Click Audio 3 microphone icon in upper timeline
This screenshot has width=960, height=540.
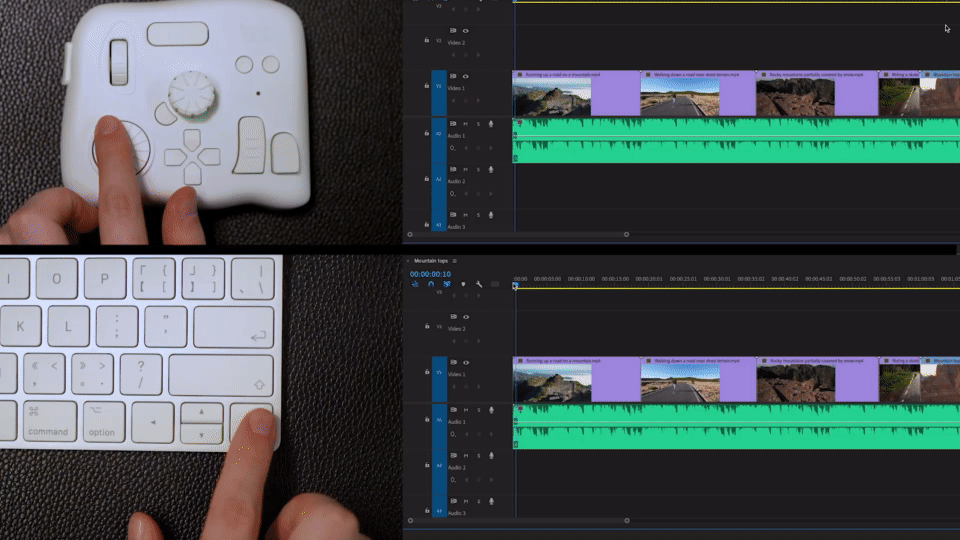[490, 215]
